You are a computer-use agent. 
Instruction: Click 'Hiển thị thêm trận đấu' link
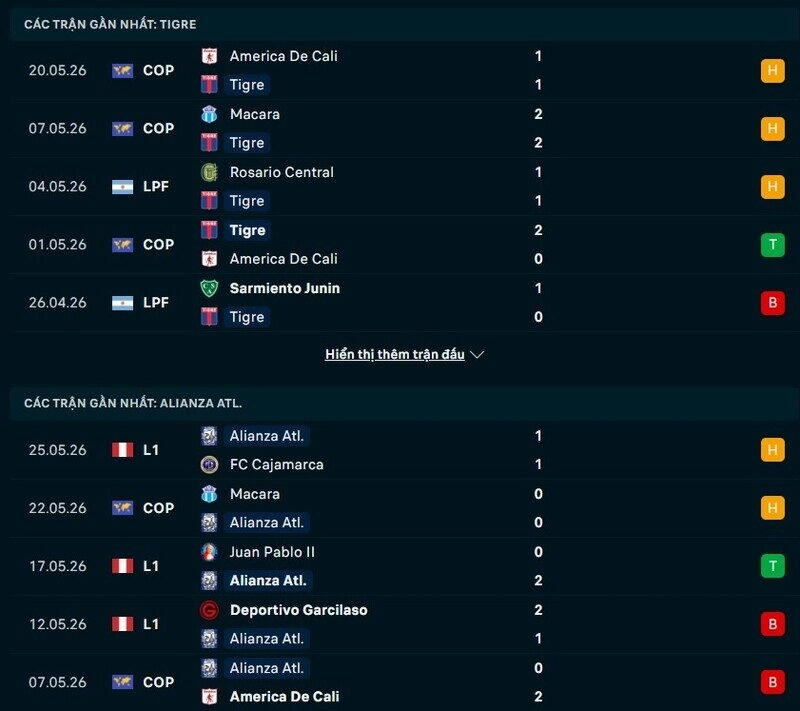click(x=395, y=354)
